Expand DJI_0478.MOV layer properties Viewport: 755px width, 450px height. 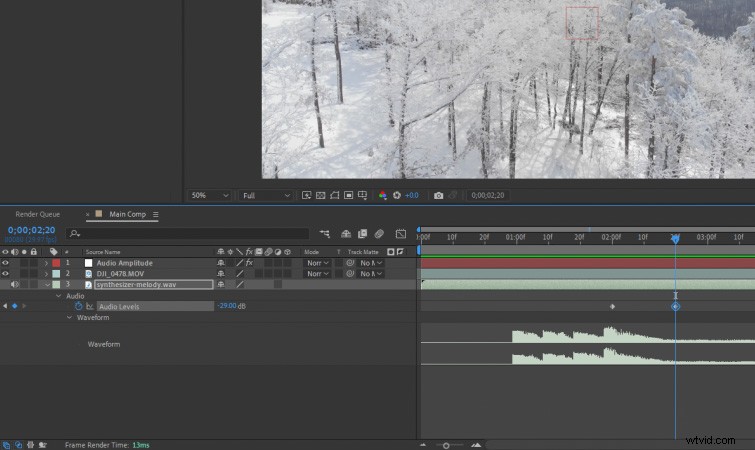tap(46, 274)
